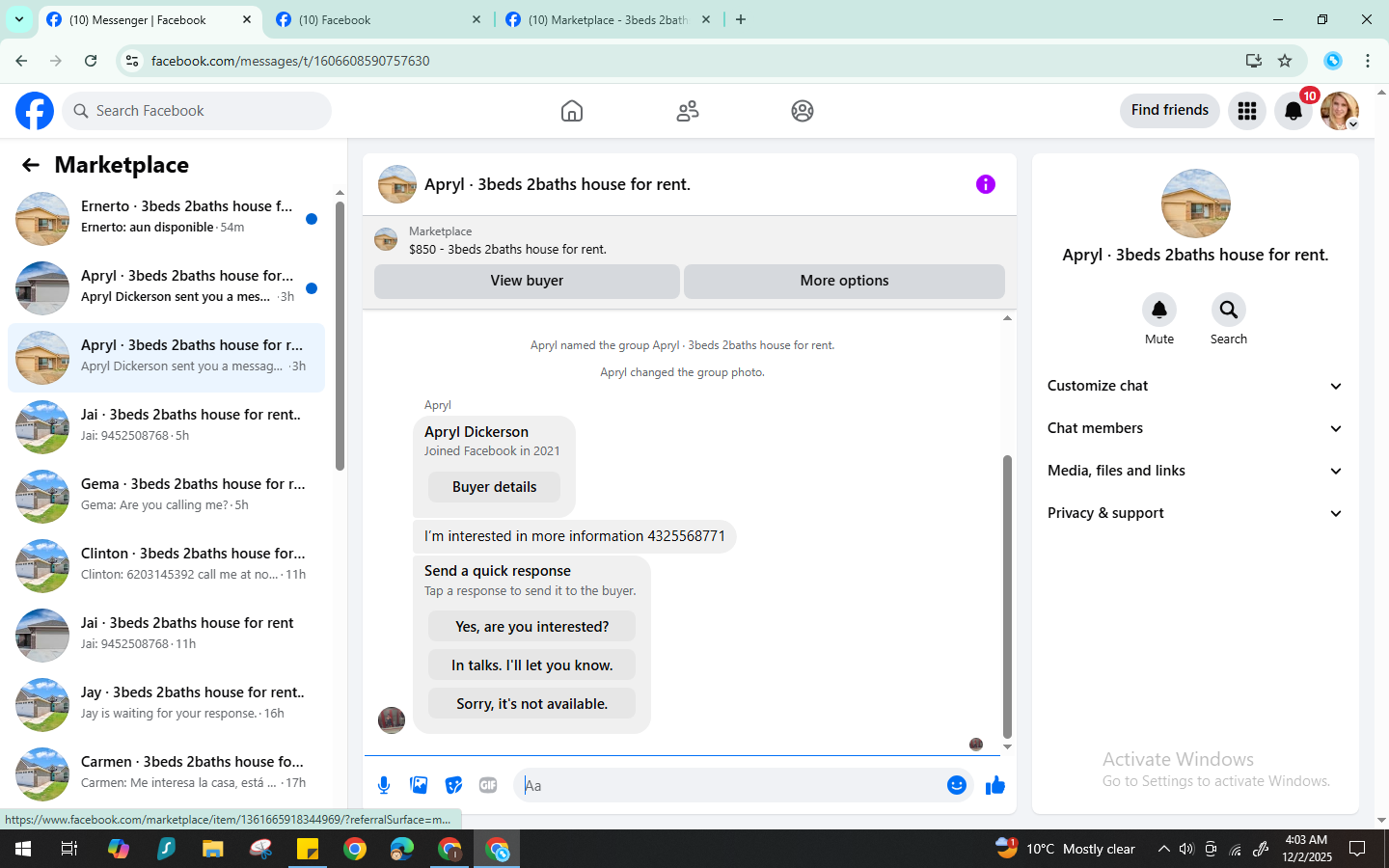1389x868 pixels.
Task: Open Ernerto conversation in list
Action: (x=166, y=219)
